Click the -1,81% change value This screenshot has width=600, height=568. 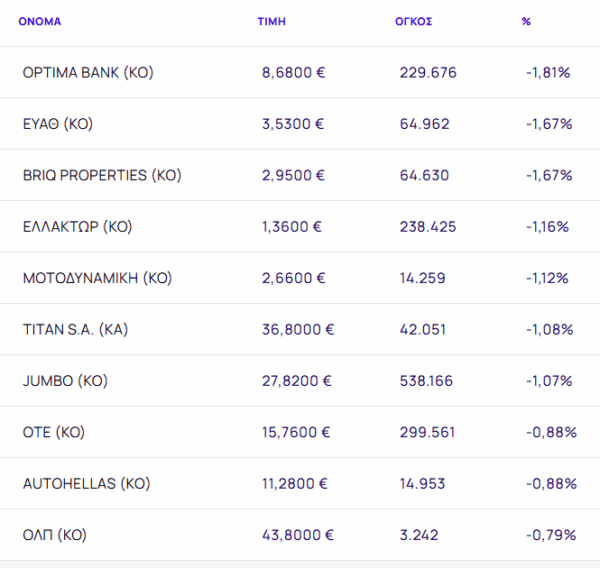(548, 73)
